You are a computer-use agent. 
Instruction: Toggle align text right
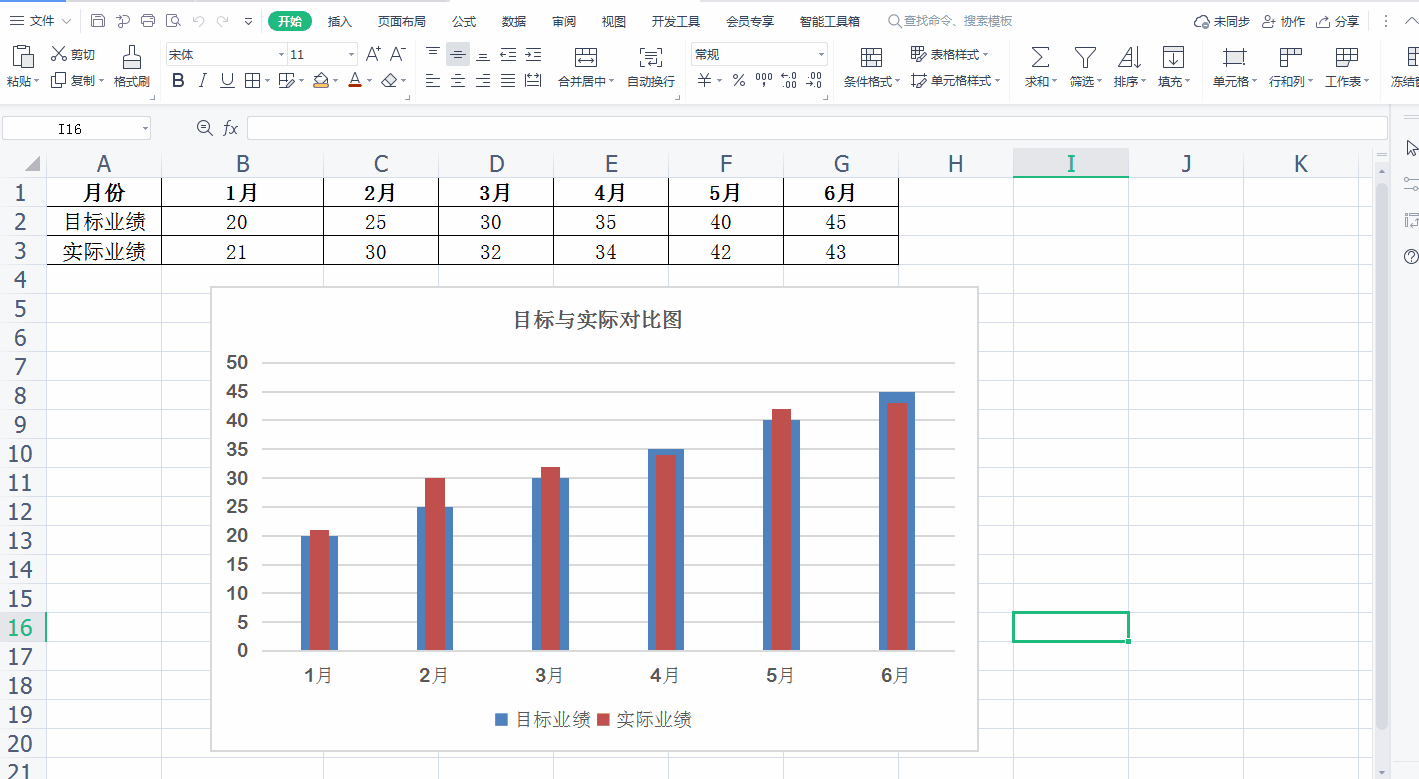482,80
